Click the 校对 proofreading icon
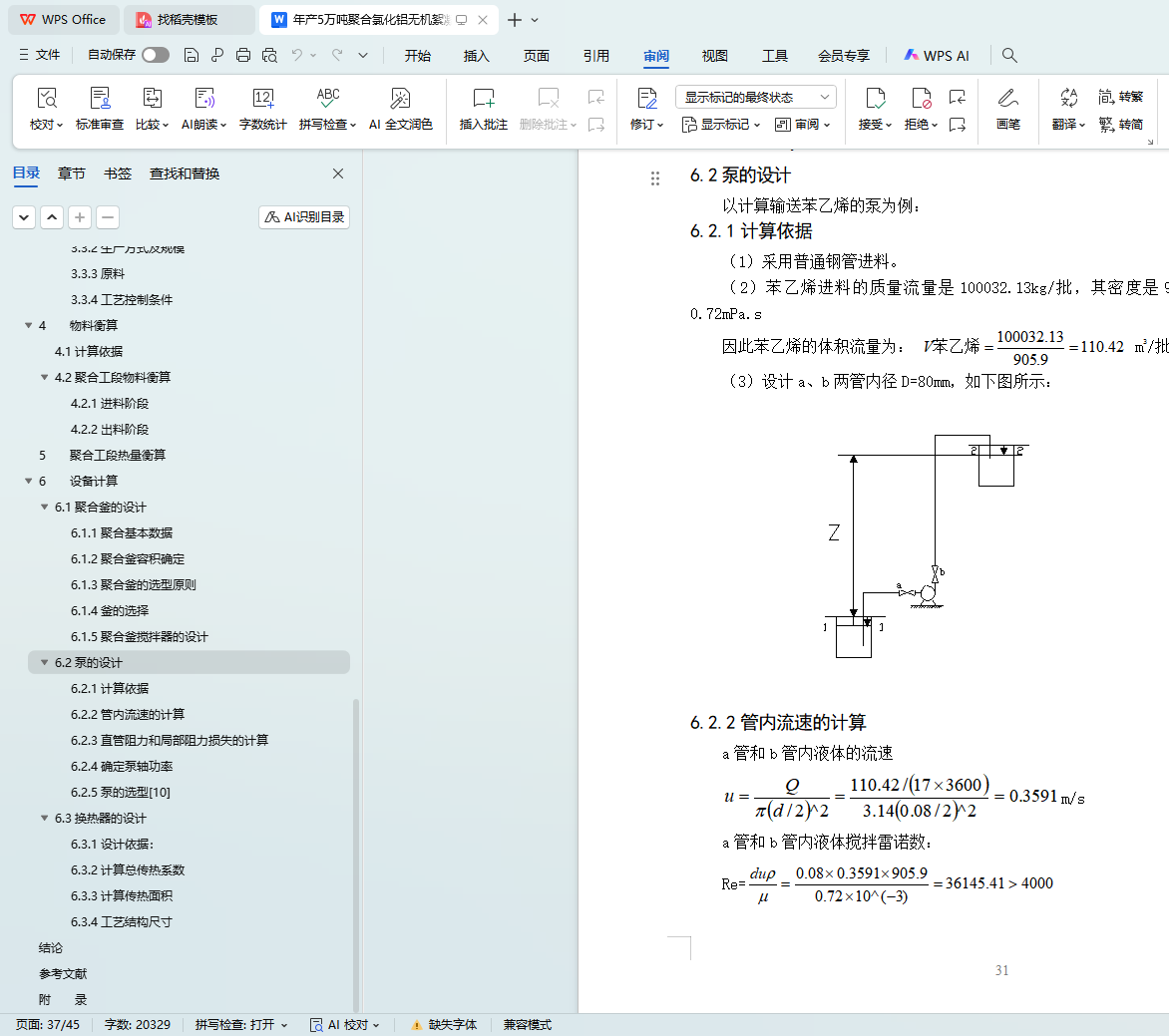The image size is (1169, 1036). tap(46, 99)
